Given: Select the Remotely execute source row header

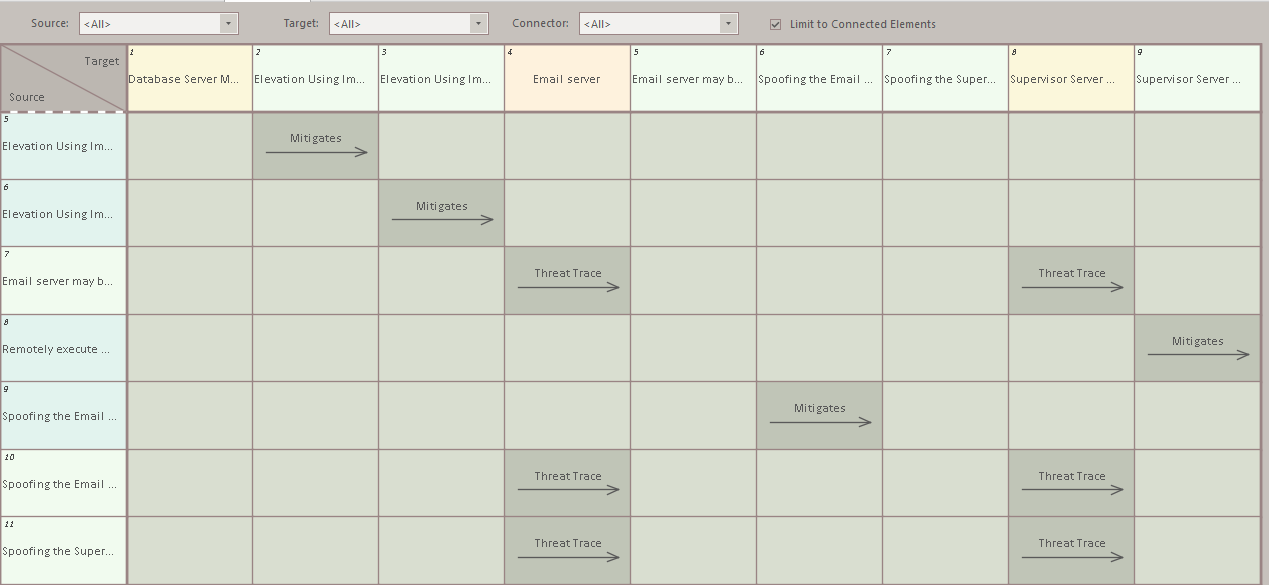Looking at the screenshot, I should coord(63,348).
